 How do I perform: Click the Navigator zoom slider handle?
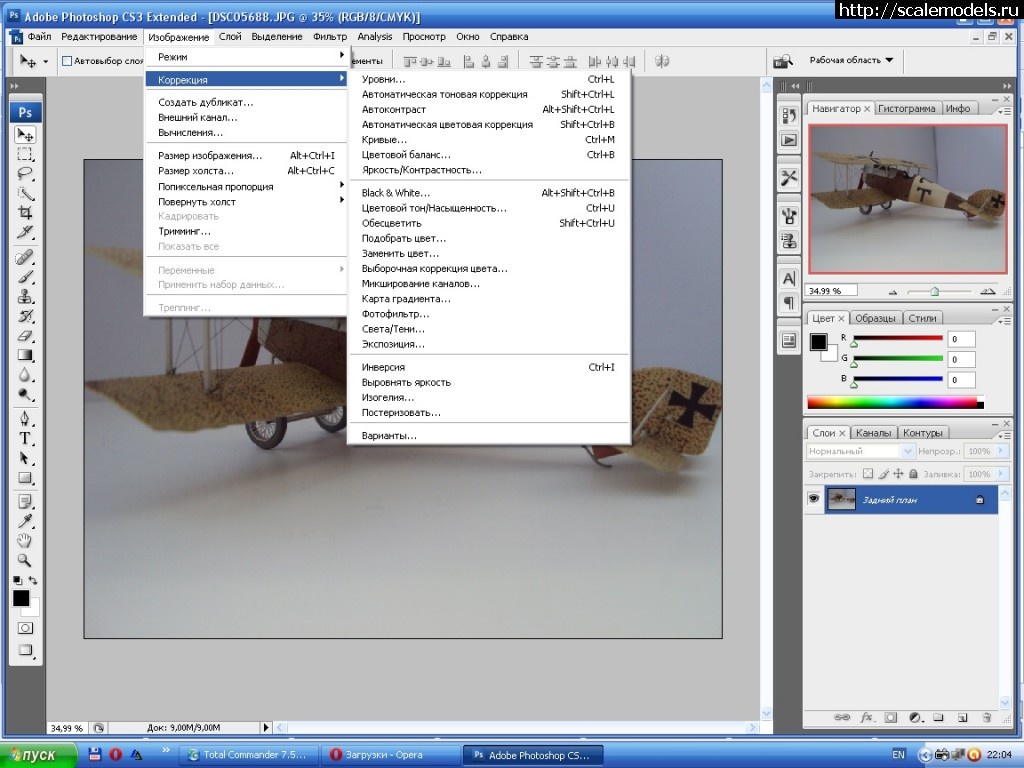click(934, 291)
